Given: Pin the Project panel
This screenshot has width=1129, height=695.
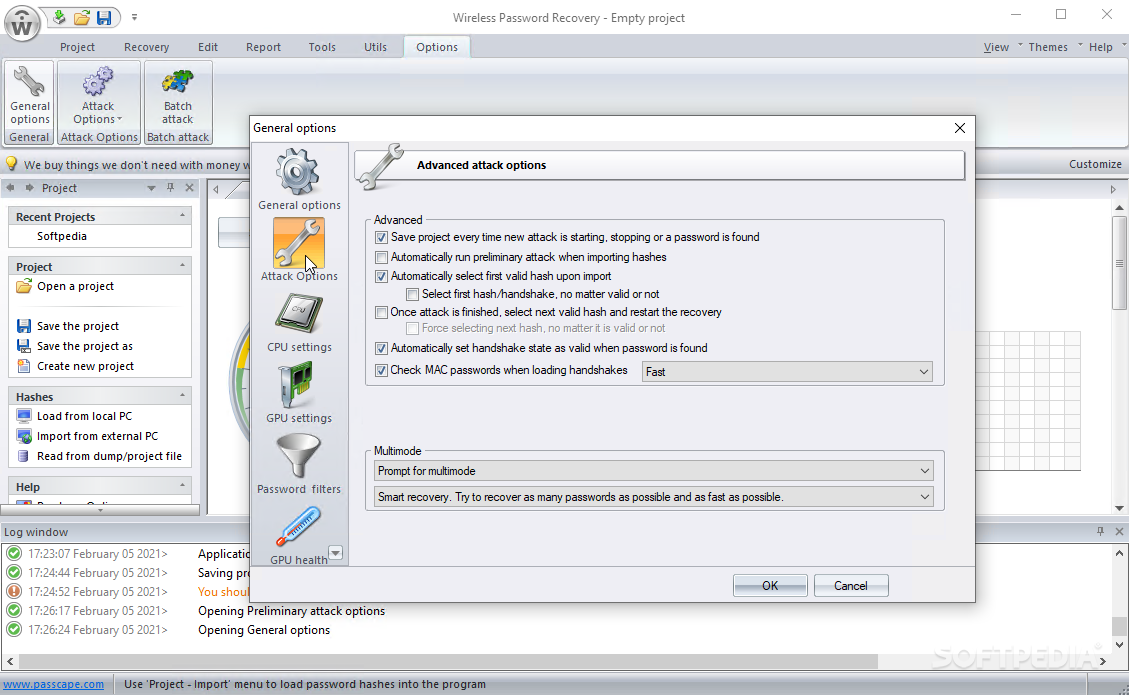Looking at the screenshot, I should [x=171, y=187].
